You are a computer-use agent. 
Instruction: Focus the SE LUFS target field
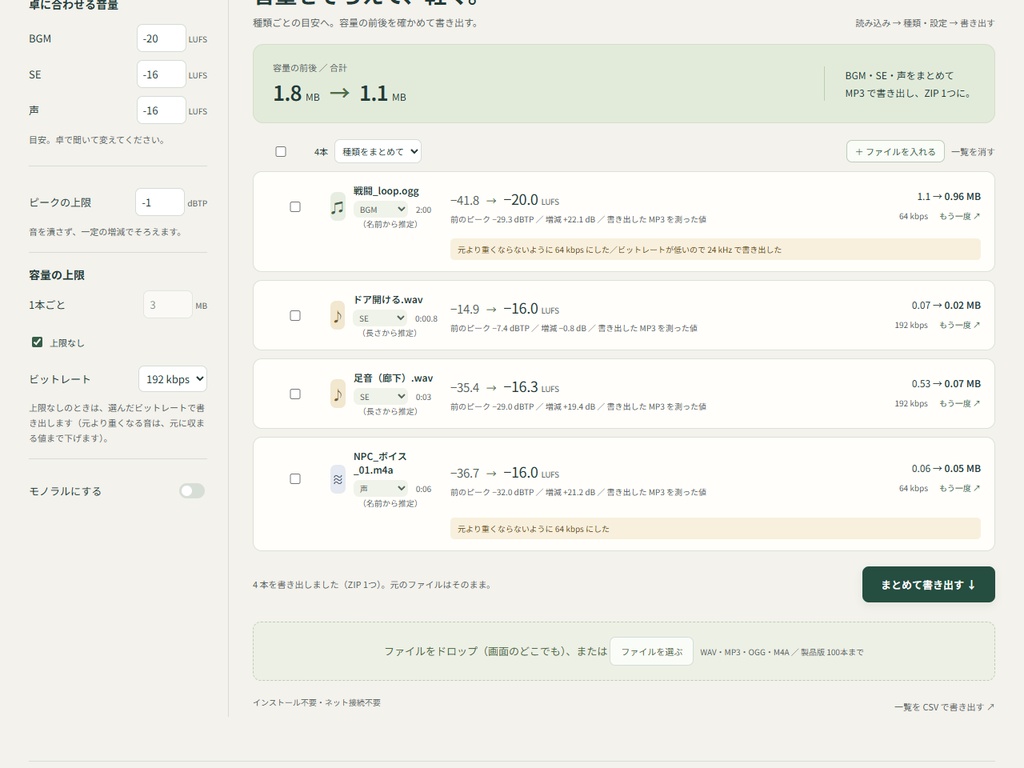tap(161, 74)
